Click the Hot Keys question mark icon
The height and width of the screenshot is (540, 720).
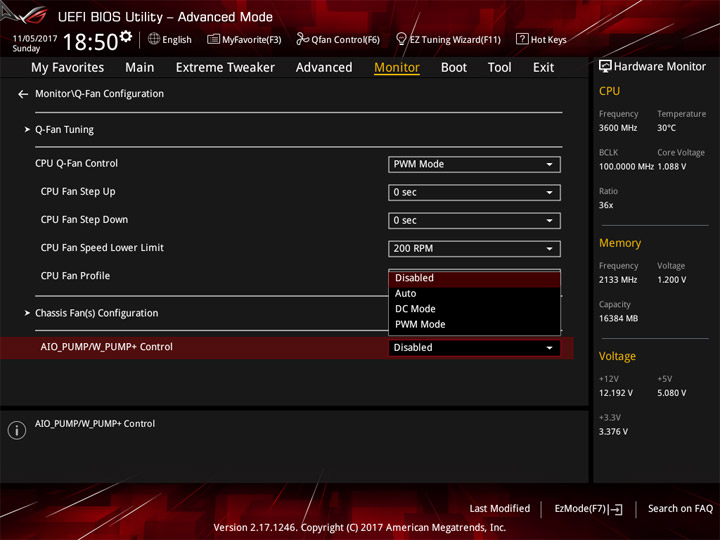coord(522,39)
